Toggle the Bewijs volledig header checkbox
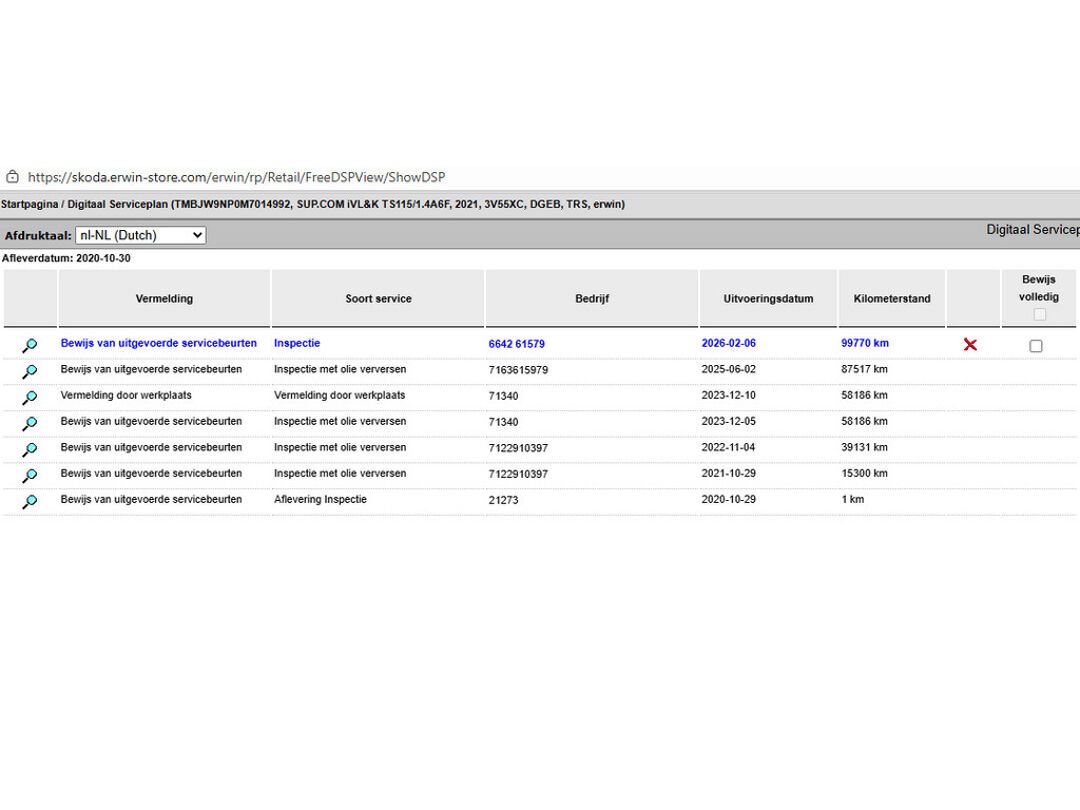Image resolution: width=1080 pixels, height=810 pixels. [1039, 314]
